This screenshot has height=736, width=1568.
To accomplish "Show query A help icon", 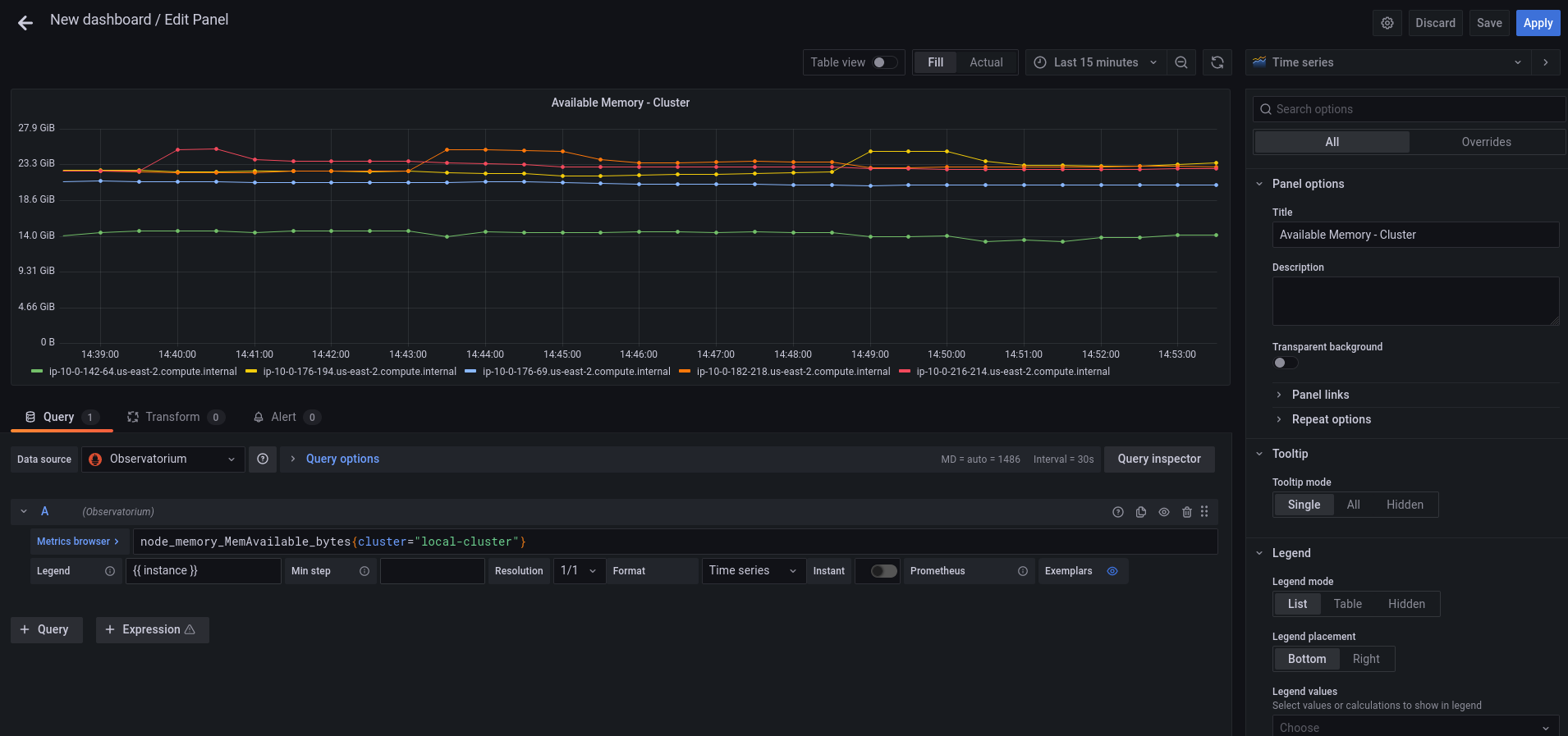I will coord(1118,512).
